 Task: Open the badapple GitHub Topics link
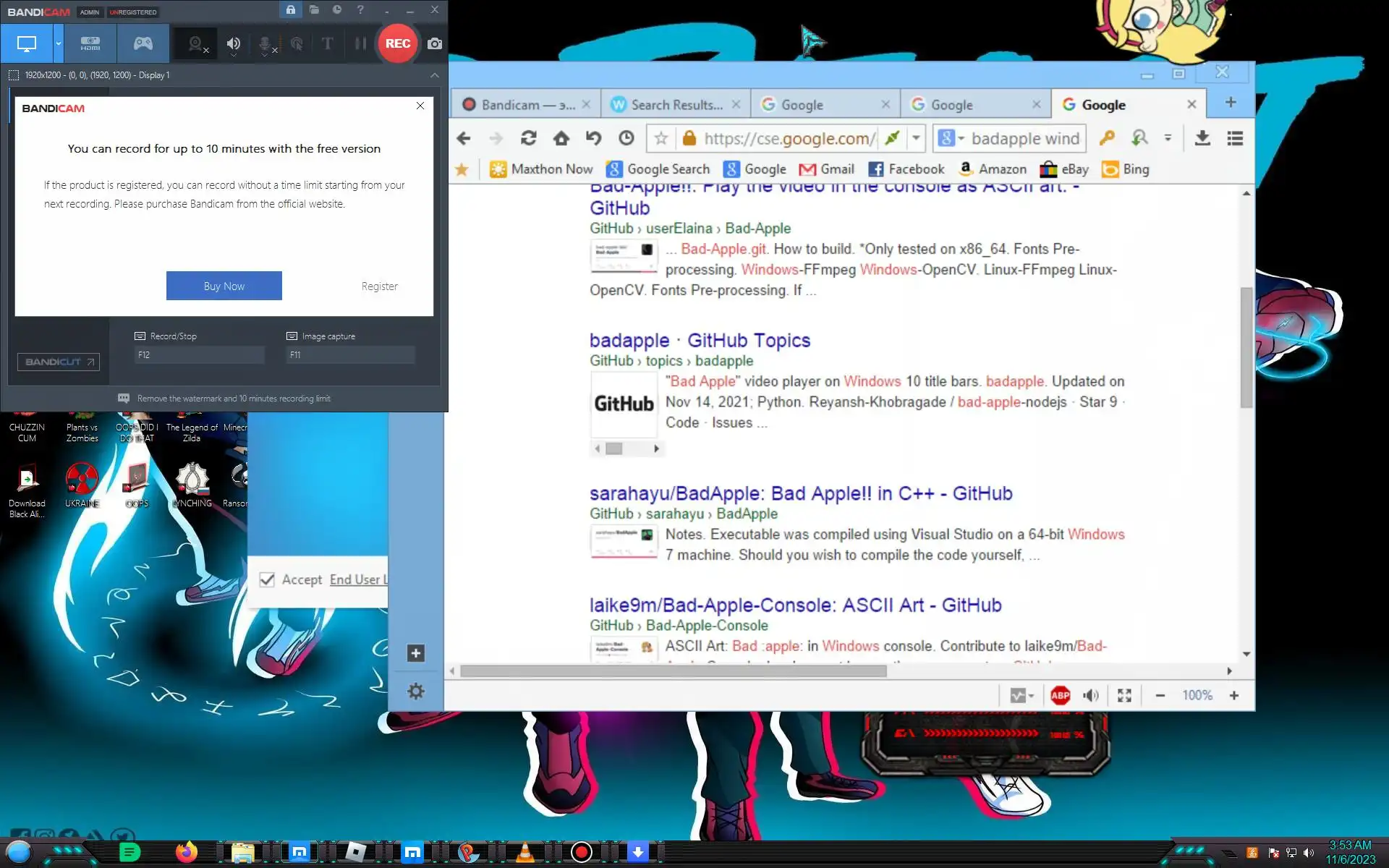point(699,340)
